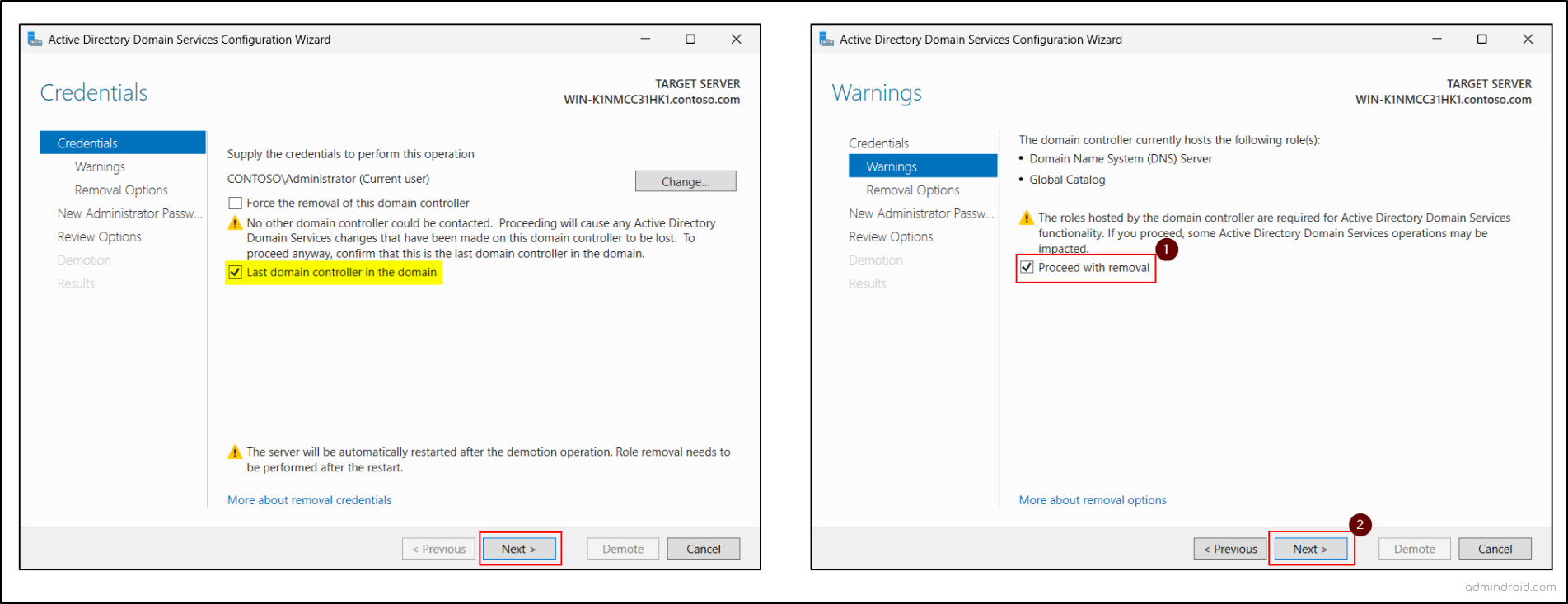Minimize the Credentials wizard window

click(x=645, y=39)
